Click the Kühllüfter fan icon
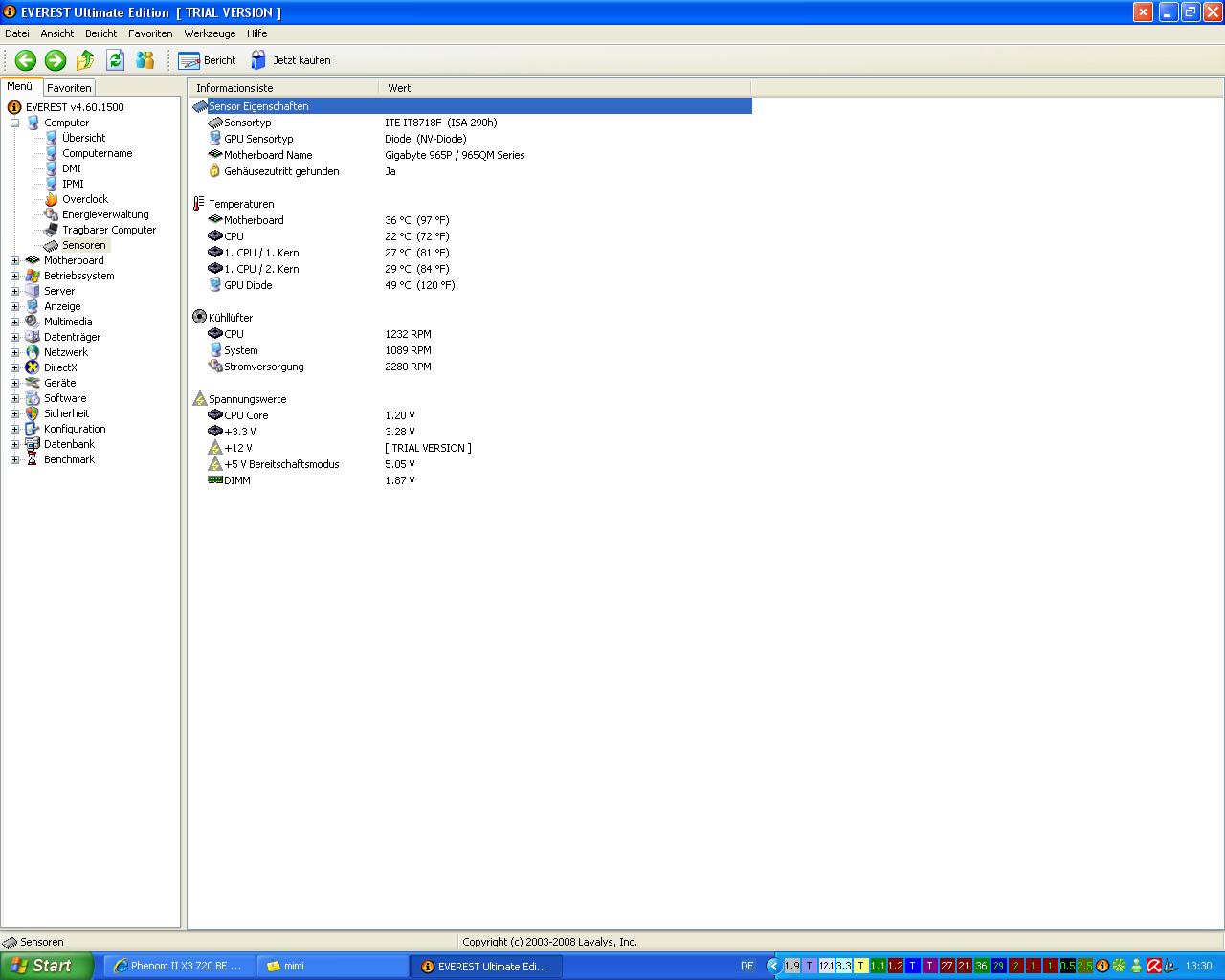The width and height of the screenshot is (1225, 980). pyautogui.click(x=199, y=317)
